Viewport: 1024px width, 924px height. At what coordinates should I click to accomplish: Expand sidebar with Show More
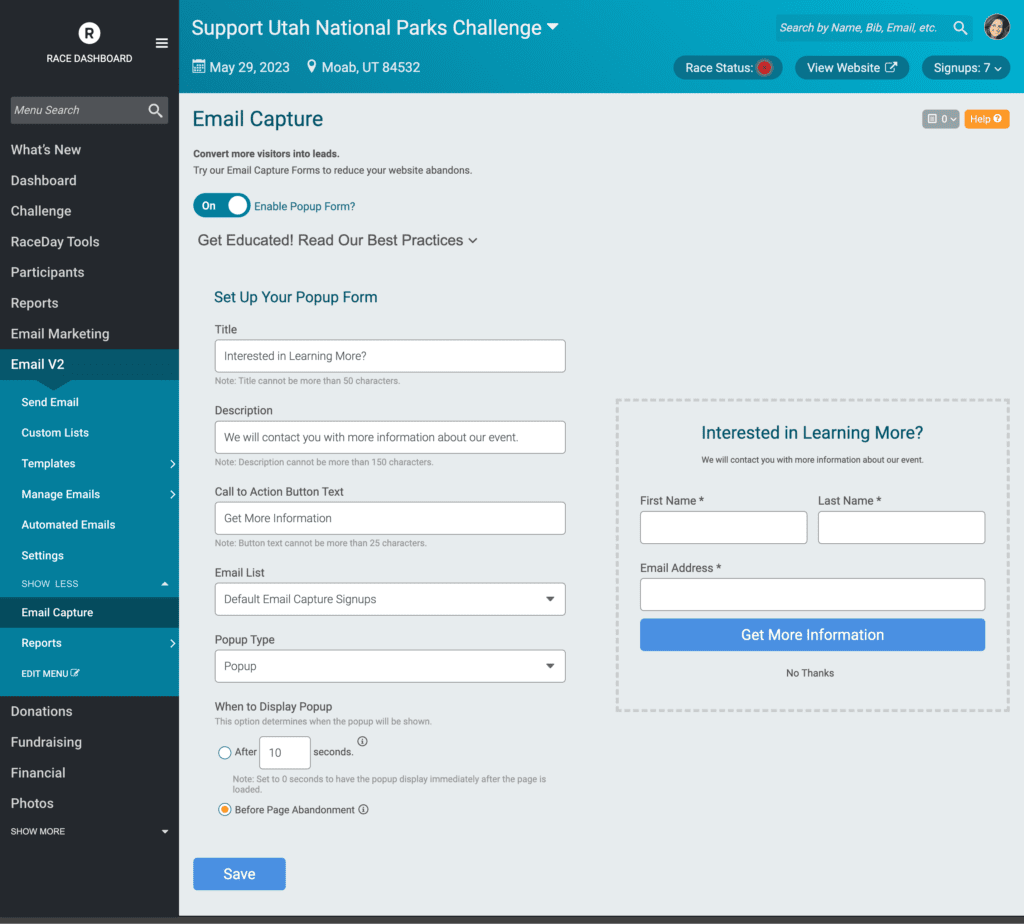coord(89,831)
